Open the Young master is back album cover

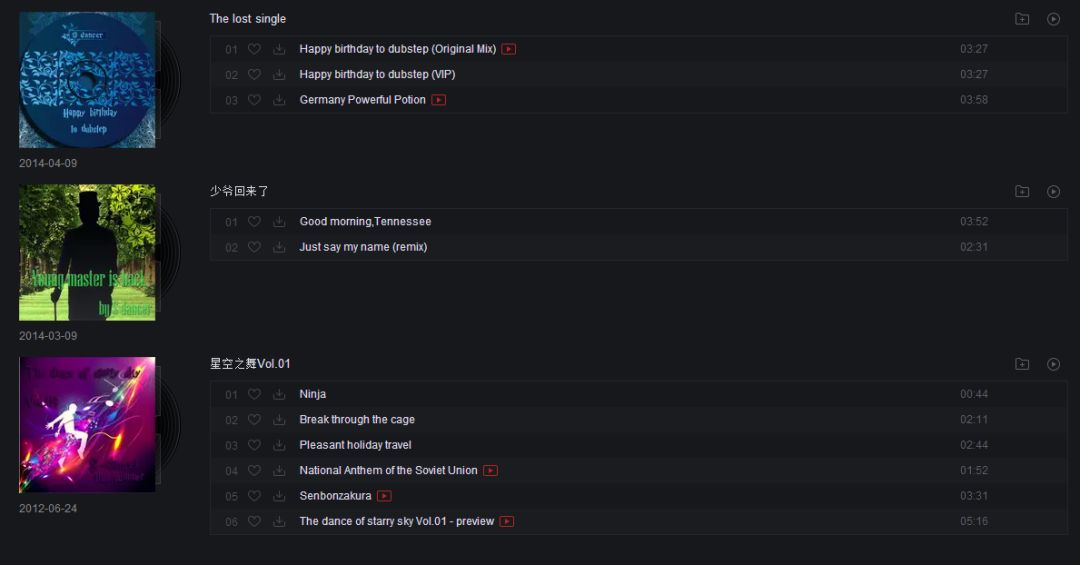coord(87,252)
